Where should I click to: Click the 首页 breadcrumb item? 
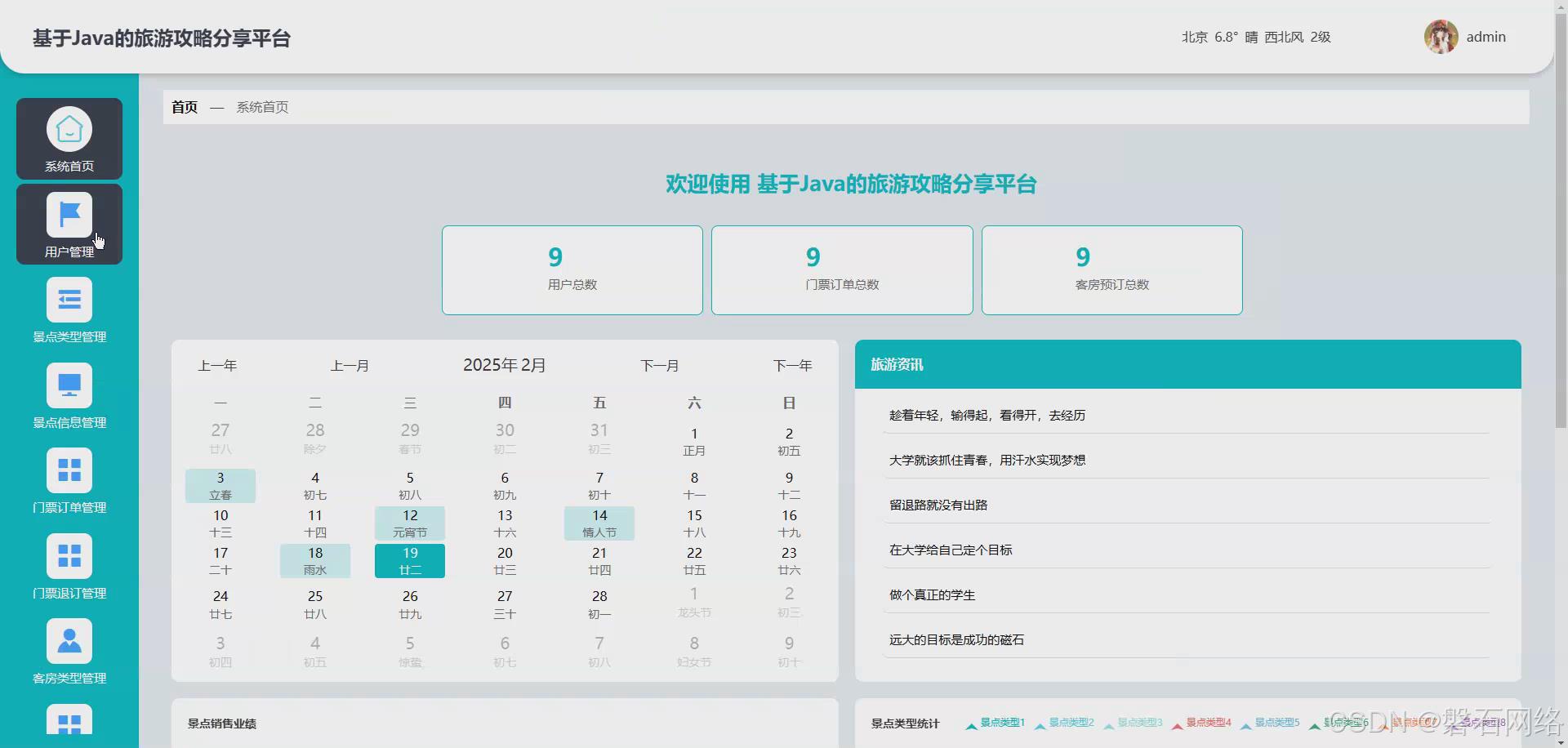tap(184, 107)
